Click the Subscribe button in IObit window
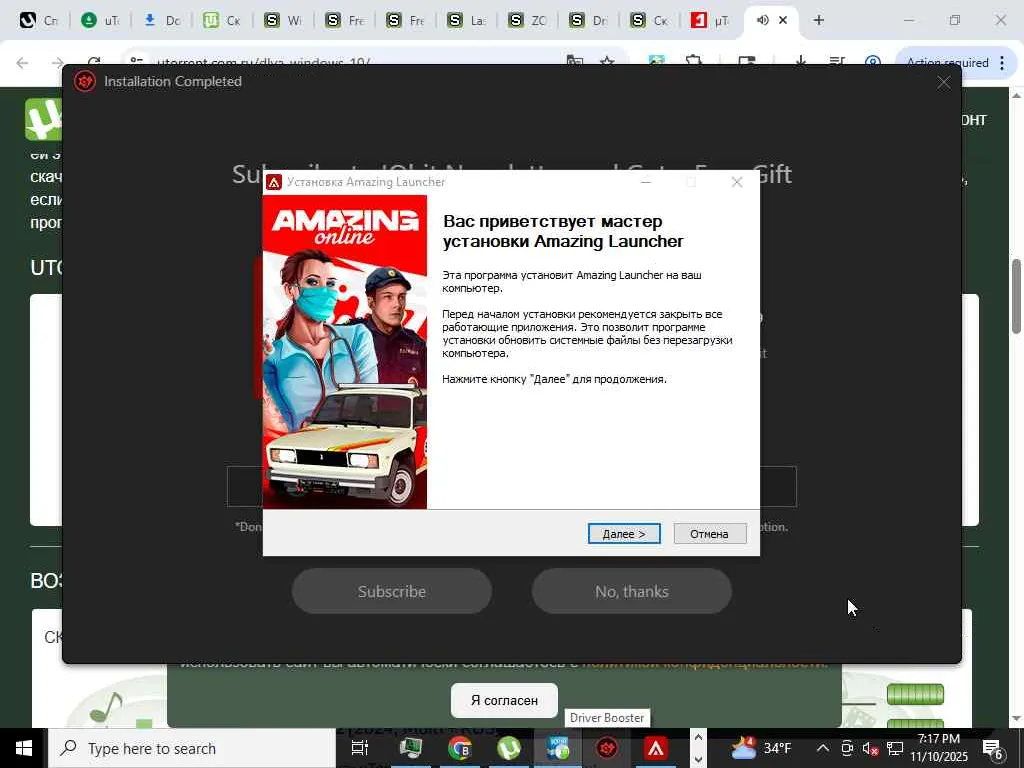Image resolution: width=1024 pixels, height=768 pixels. (x=392, y=591)
